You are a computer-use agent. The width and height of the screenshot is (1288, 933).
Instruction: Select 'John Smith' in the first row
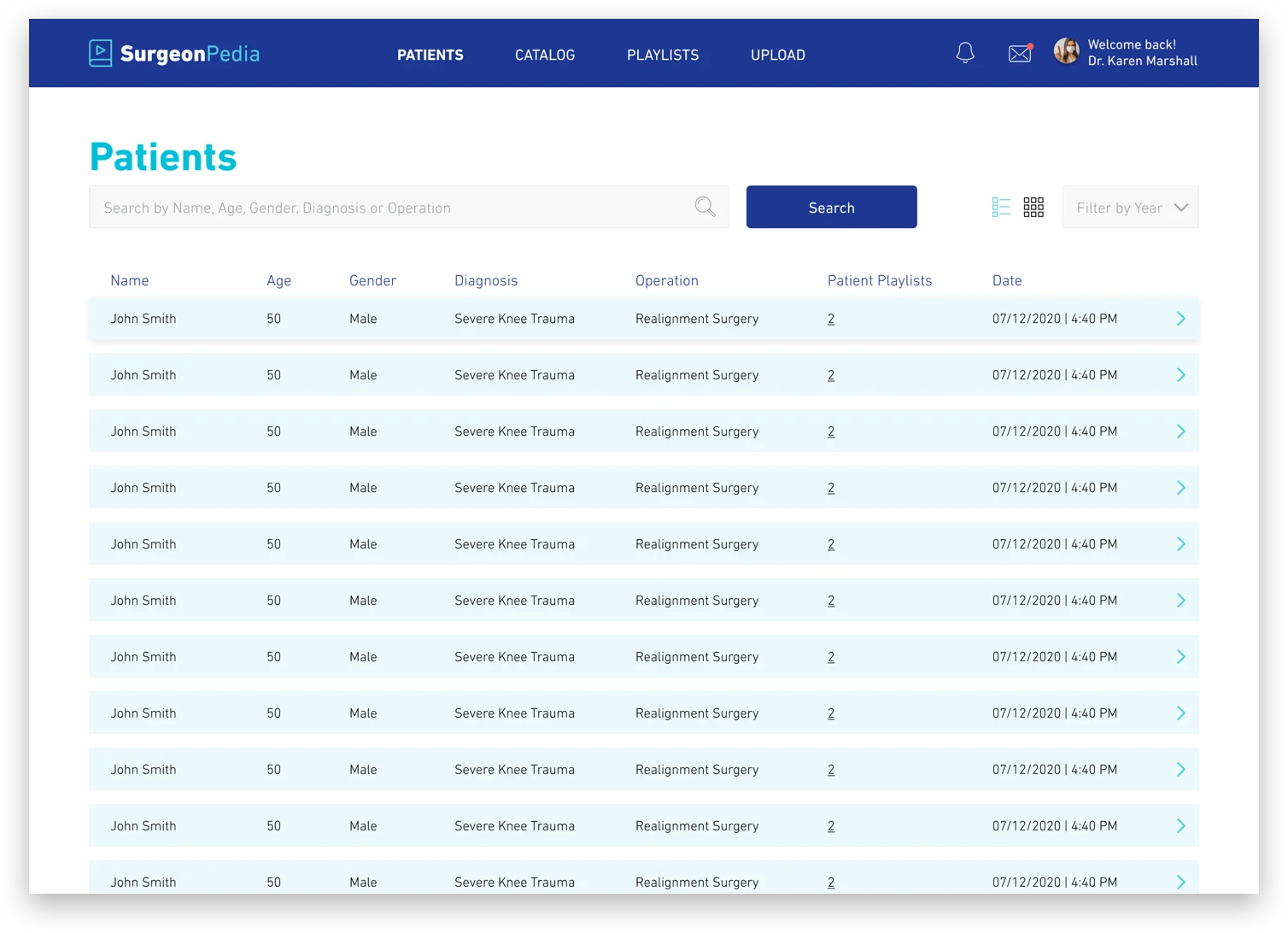click(x=143, y=319)
